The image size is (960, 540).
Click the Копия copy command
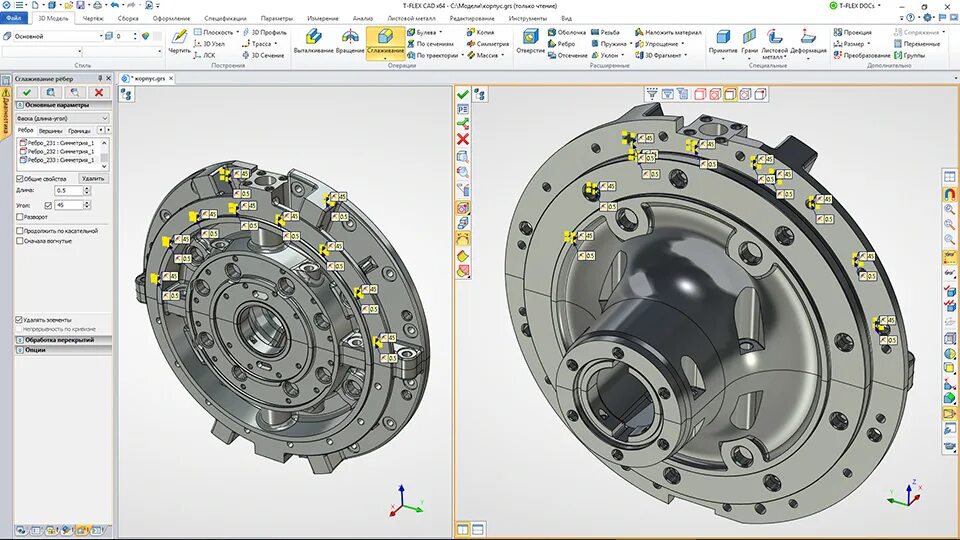[481, 32]
